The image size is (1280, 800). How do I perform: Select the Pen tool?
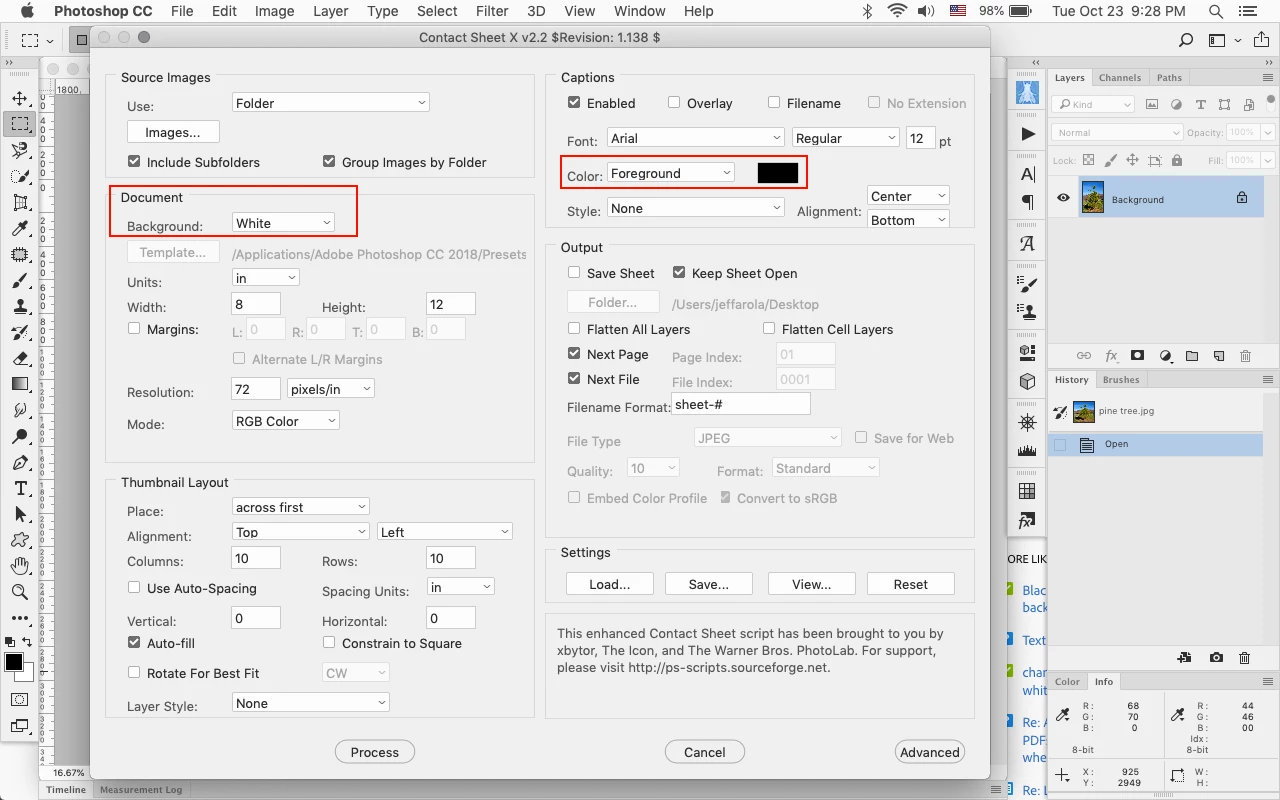click(19, 462)
